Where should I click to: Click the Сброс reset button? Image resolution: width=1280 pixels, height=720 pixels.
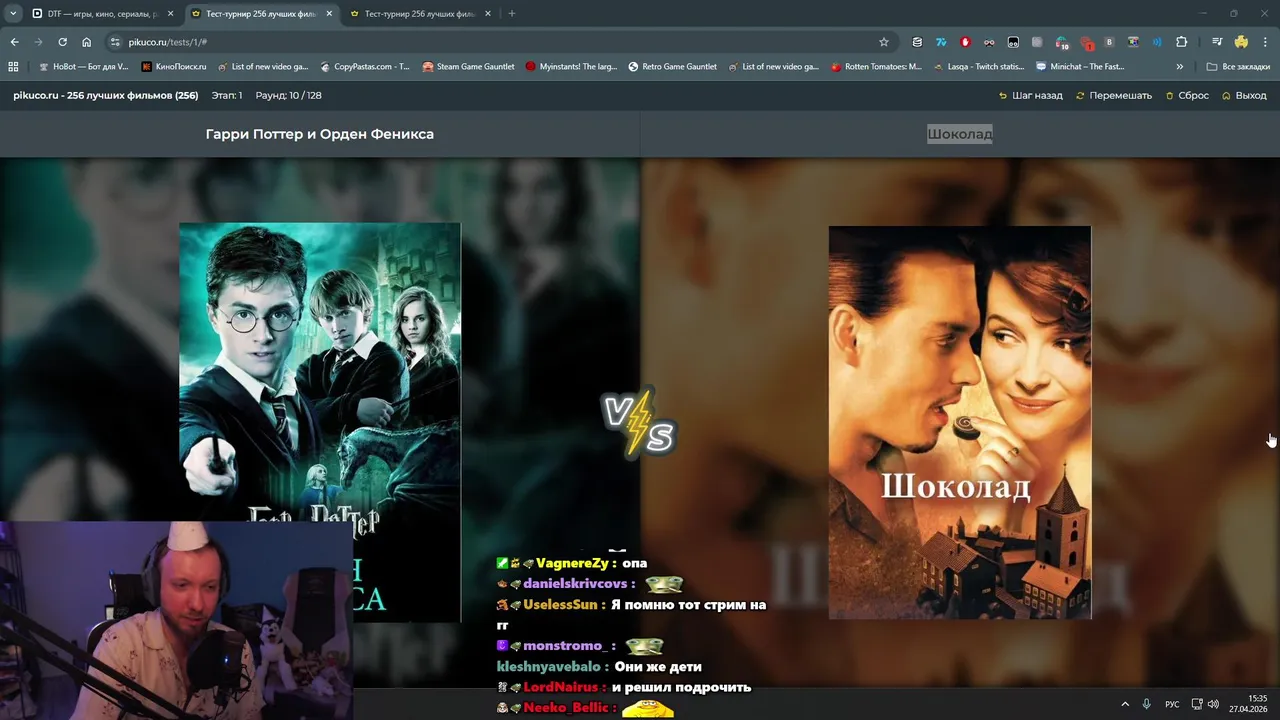(x=1187, y=96)
